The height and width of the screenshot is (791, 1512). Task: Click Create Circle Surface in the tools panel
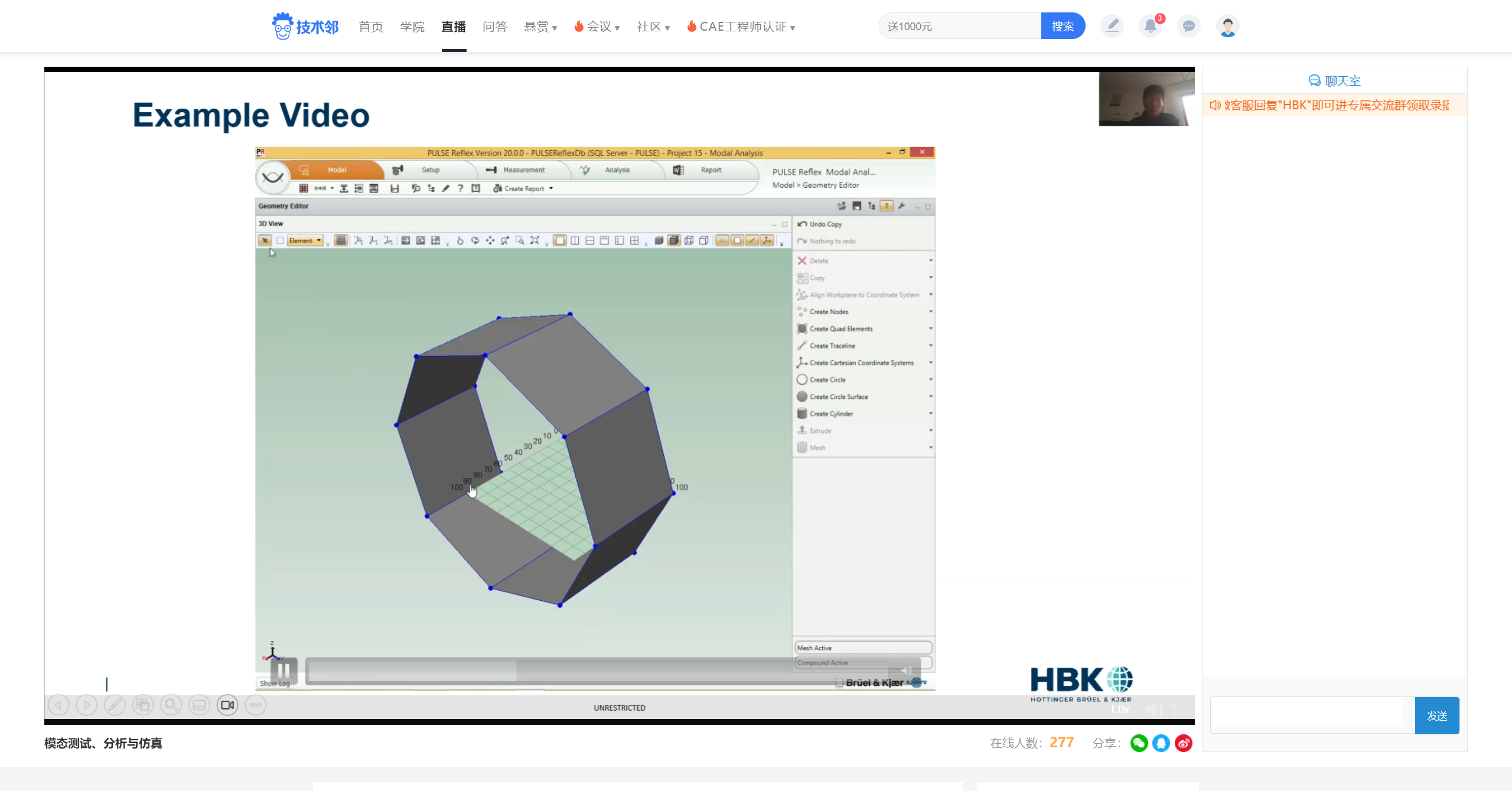[832, 396]
